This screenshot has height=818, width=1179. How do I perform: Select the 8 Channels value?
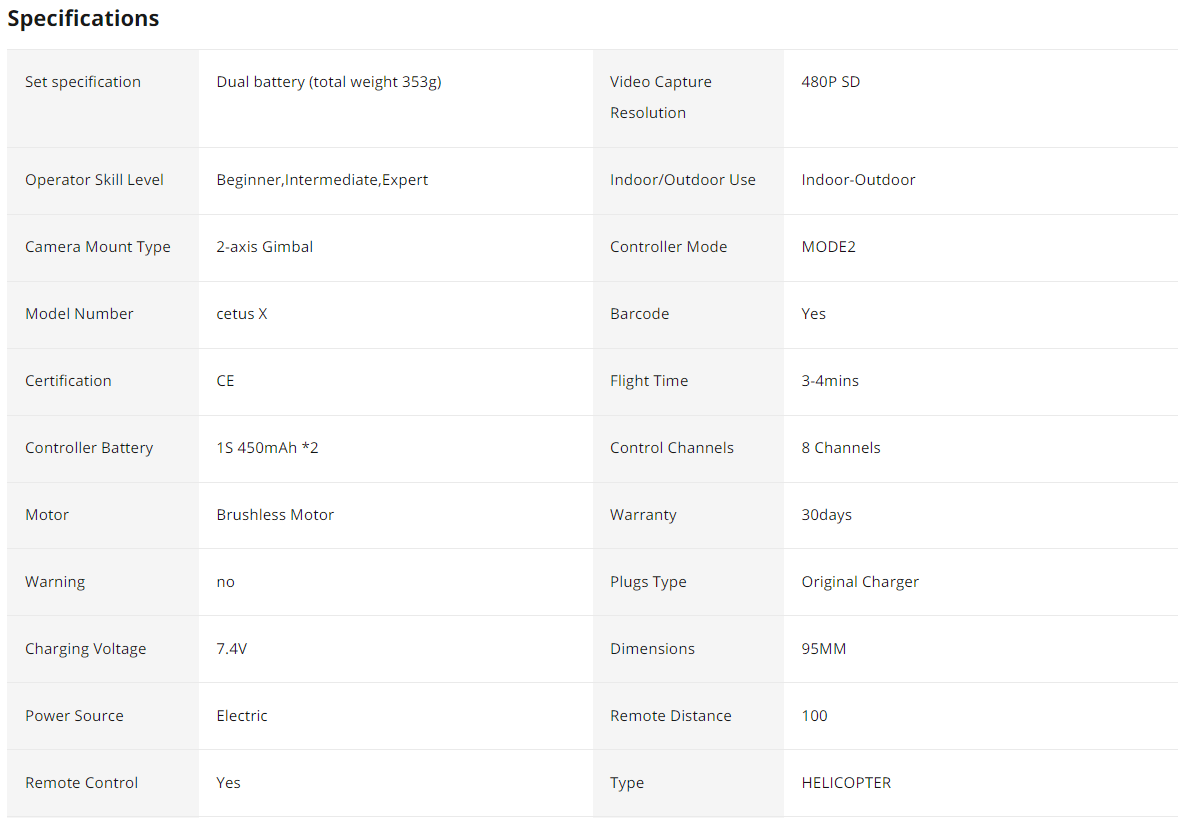point(841,447)
